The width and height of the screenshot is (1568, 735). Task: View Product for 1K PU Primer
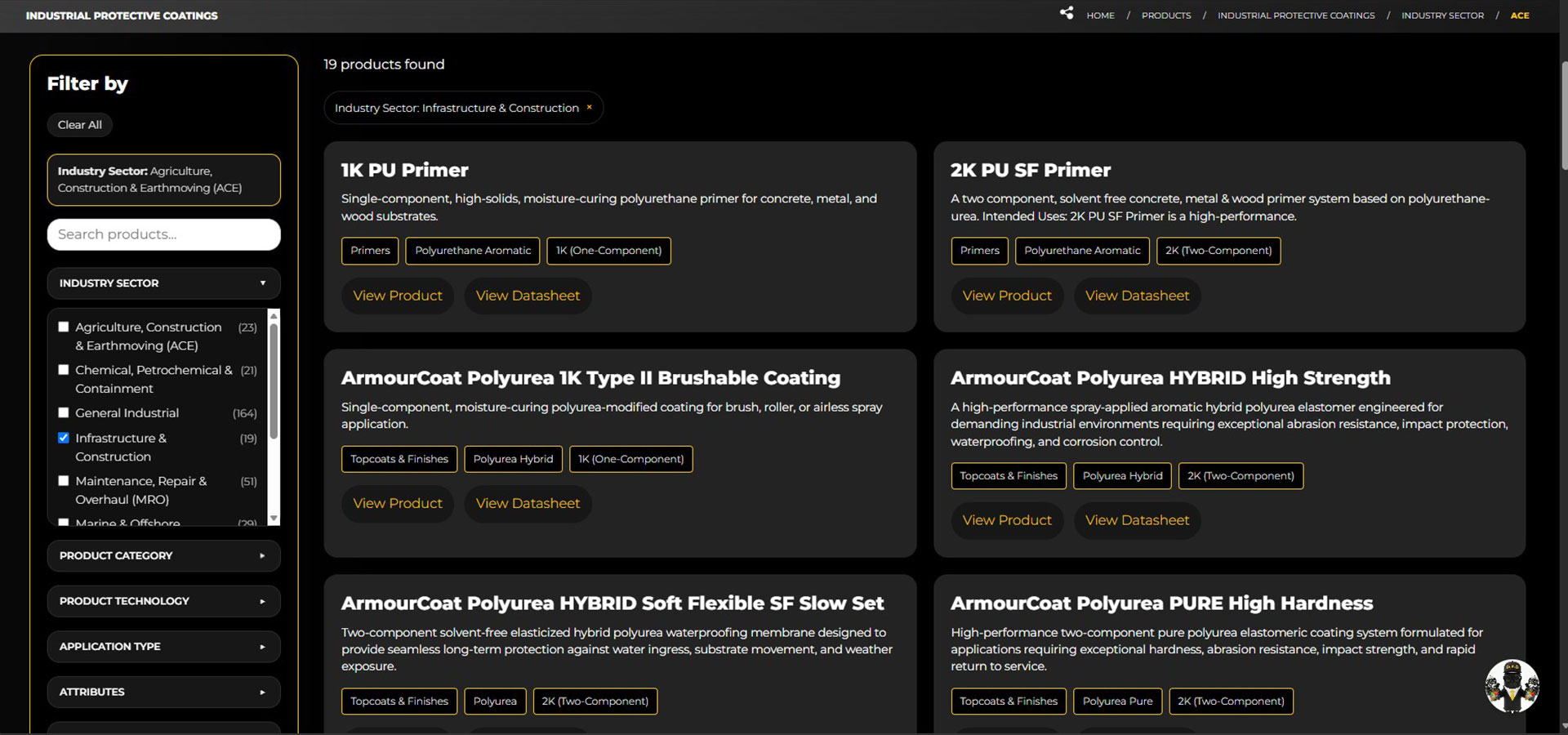point(398,296)
